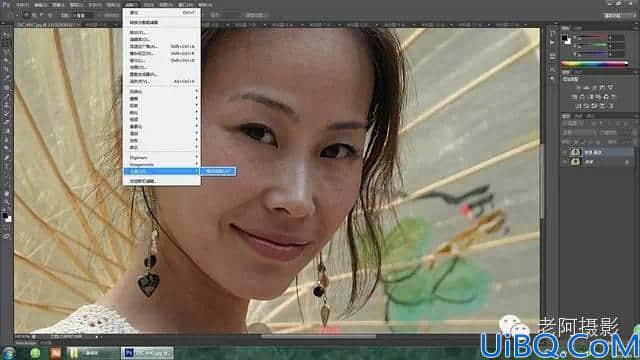Switch to the Photoshop taskbar button
The width and height of the screenshot is (640, 360).
pos(147,353)
